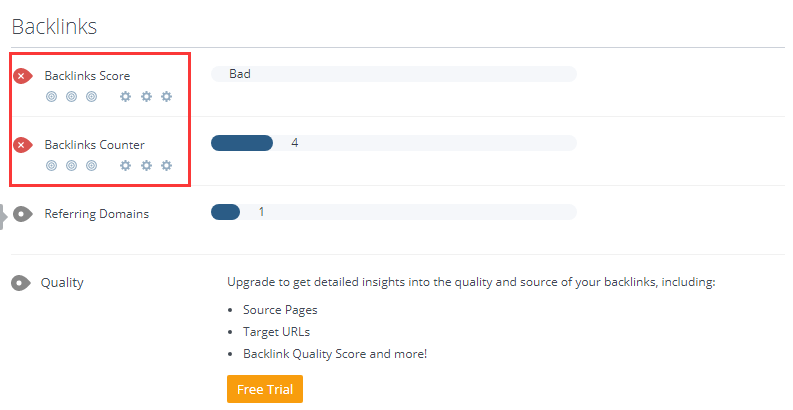Click the Referring Domains label

point(96,213)
